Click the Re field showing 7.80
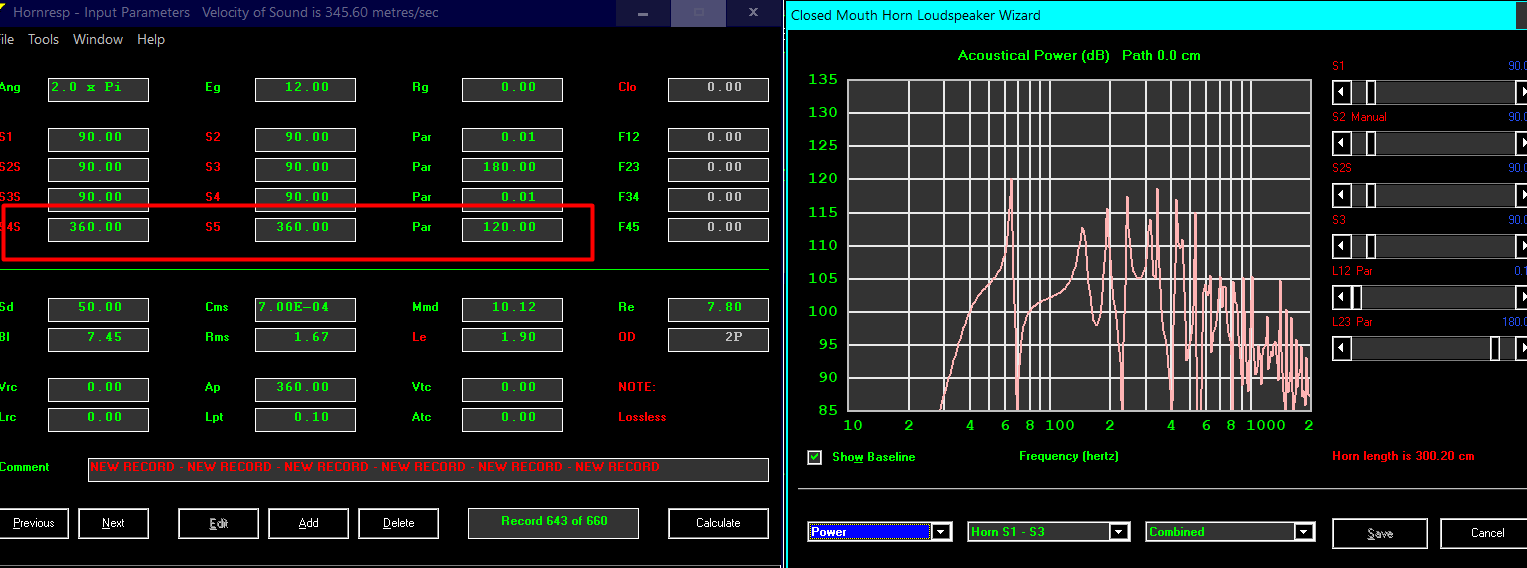The height and width of the screenshot is (568, 1527). coord(718,309)
